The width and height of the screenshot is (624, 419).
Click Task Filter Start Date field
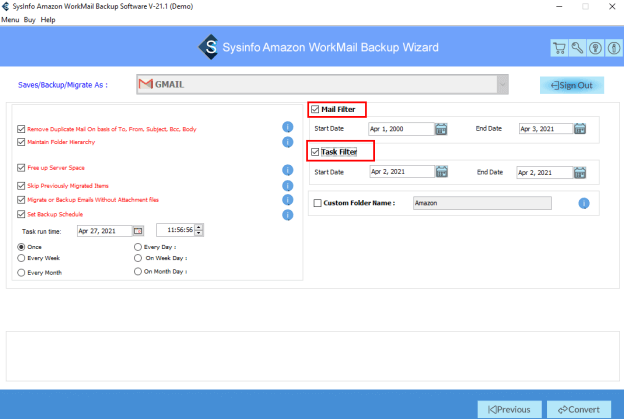(x=402, y=171)
